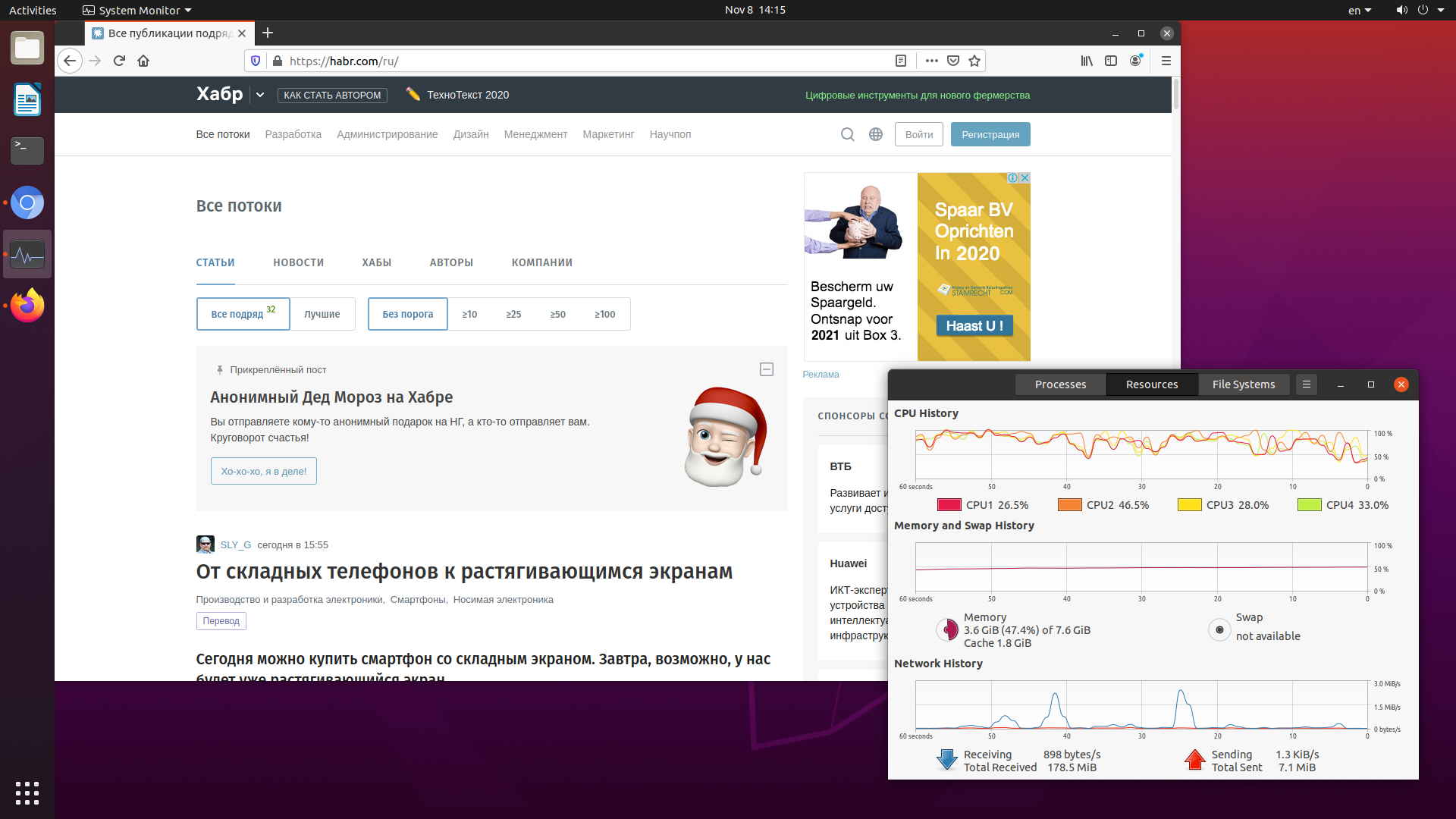Screen dimensions: 1456x819
Task: Open language settings globe icon on Habr
Action: pos(876,134)
